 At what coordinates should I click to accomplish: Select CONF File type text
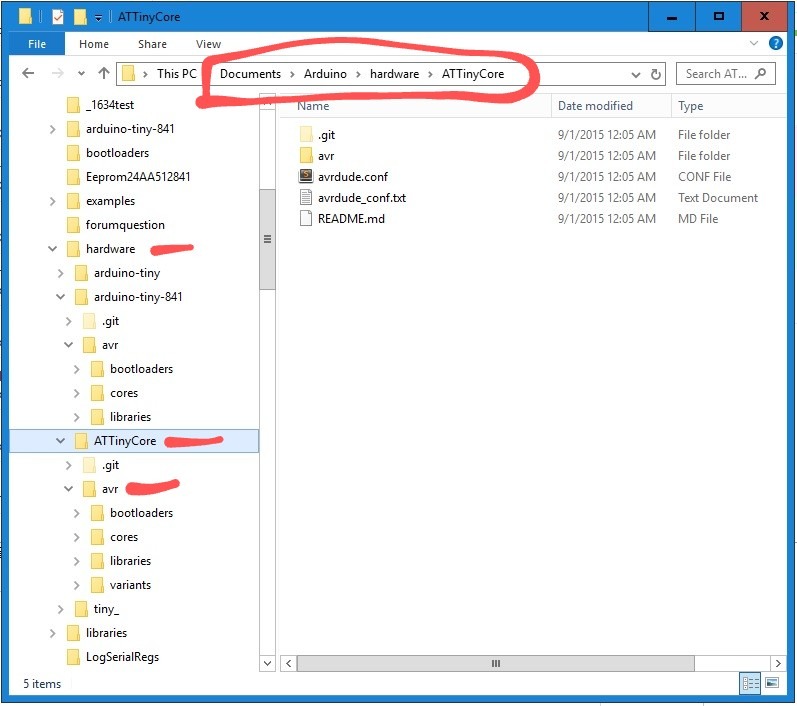[x=704, y=176]
